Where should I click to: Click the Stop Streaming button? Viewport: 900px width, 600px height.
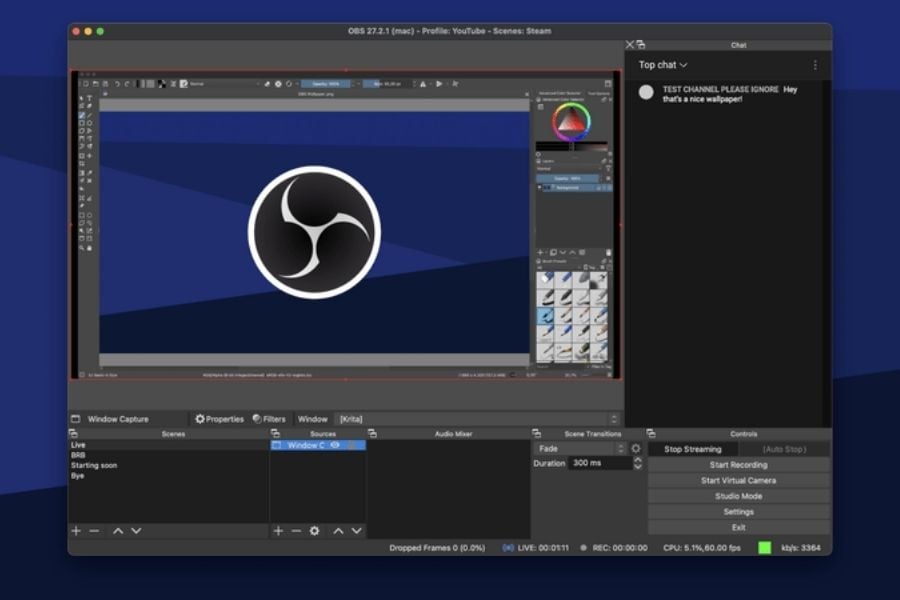692,449
